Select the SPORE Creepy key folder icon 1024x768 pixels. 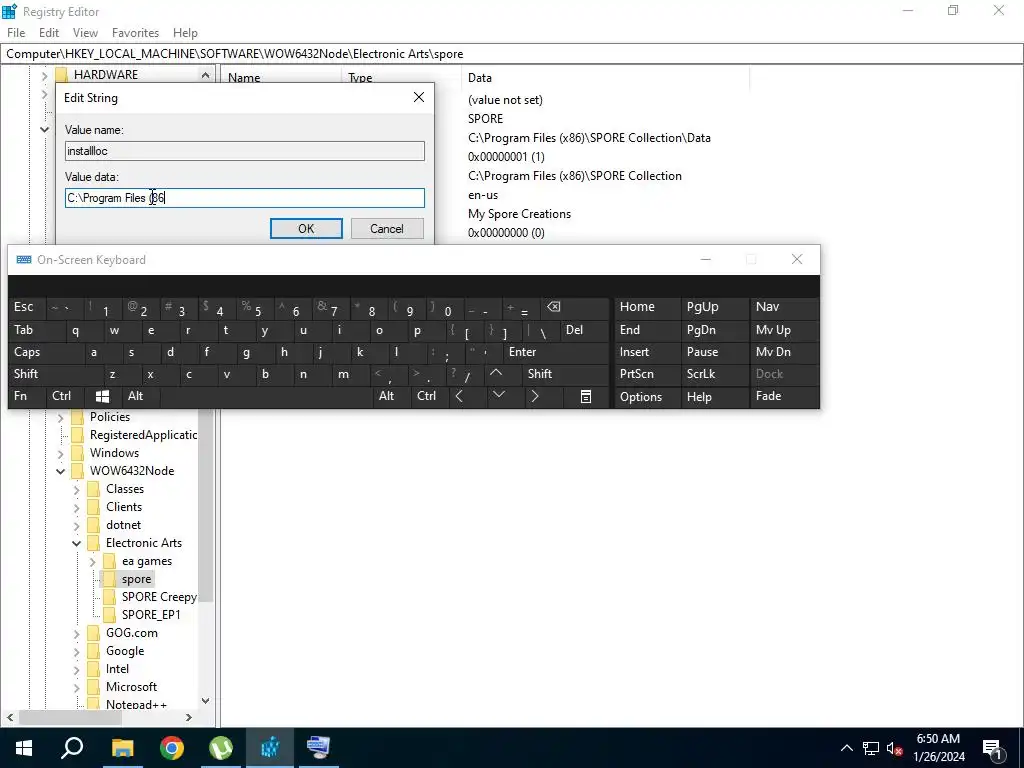coord(110,597)
